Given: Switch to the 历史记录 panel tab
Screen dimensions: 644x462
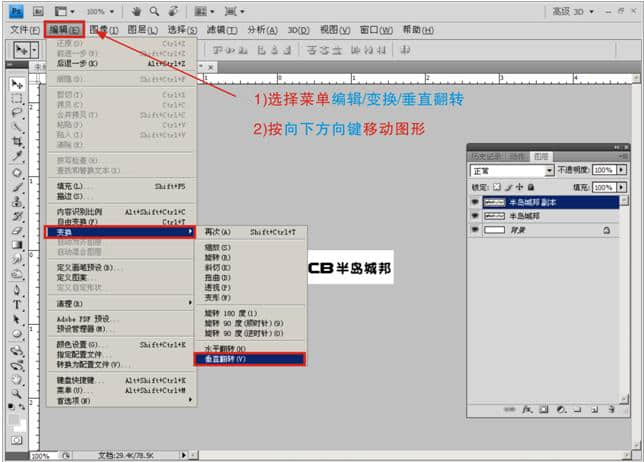Looking at the screenshot, I should (x=485, y=156).
